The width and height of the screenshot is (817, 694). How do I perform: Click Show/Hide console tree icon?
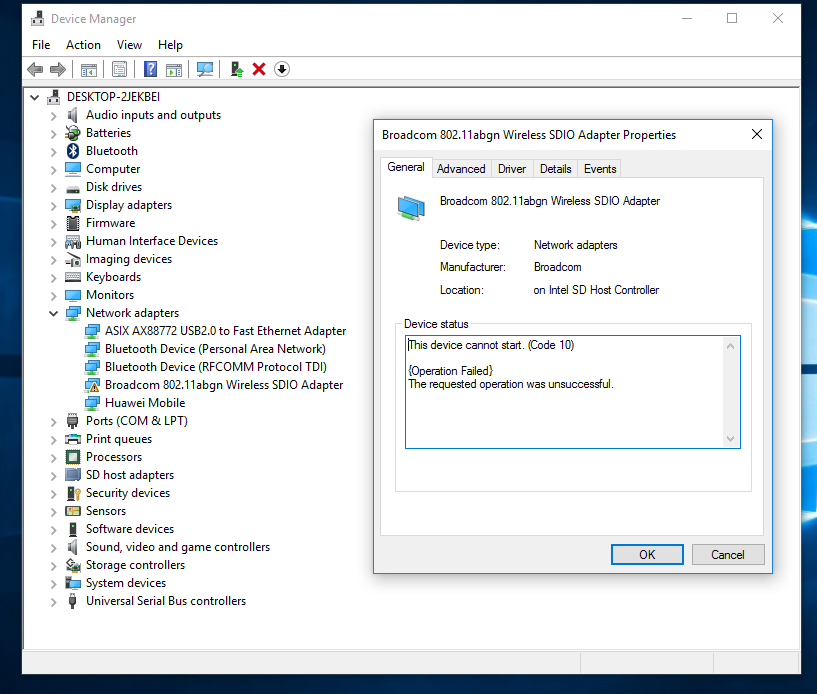[x=89, y=69]
